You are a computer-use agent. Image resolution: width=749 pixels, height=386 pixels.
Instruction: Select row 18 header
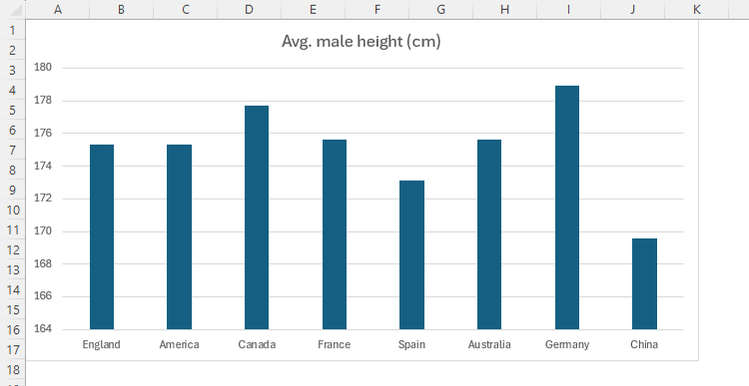(x=12, y=370)
